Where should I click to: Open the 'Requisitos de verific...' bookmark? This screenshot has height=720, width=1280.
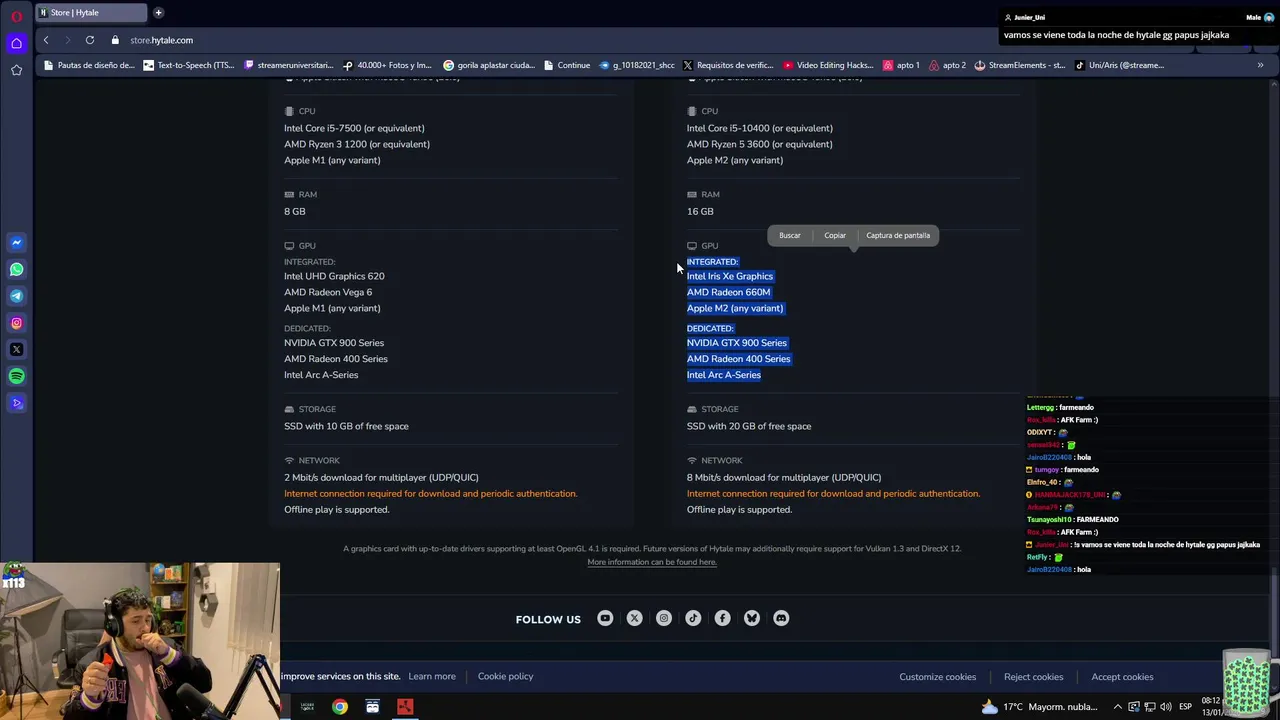pyautogui.click(x=728, y=65)
